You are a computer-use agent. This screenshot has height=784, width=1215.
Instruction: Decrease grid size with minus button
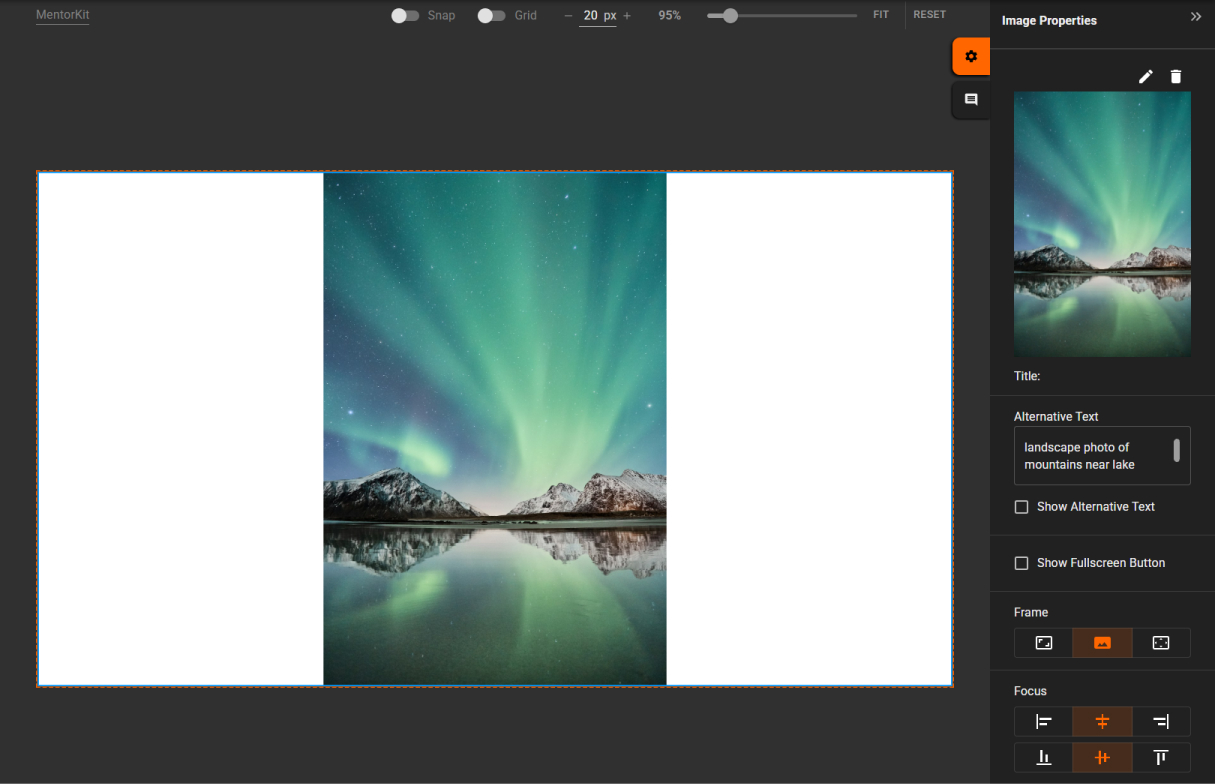pos(568,15)
